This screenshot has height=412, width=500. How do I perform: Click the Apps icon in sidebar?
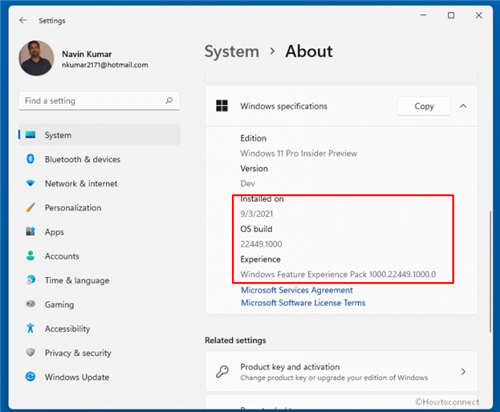tap(30, 231)
